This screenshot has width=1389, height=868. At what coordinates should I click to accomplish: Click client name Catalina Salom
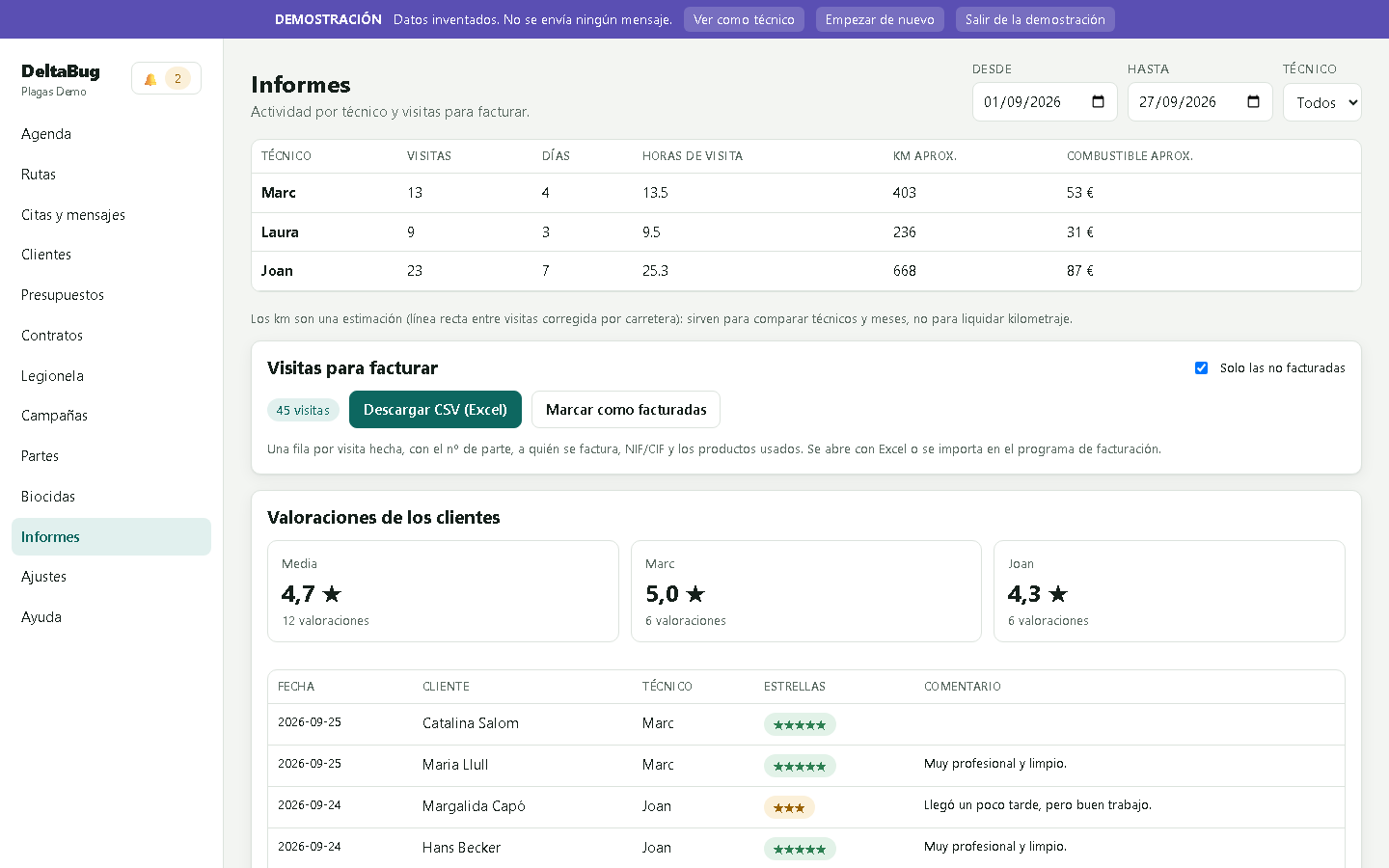(471, 723)
